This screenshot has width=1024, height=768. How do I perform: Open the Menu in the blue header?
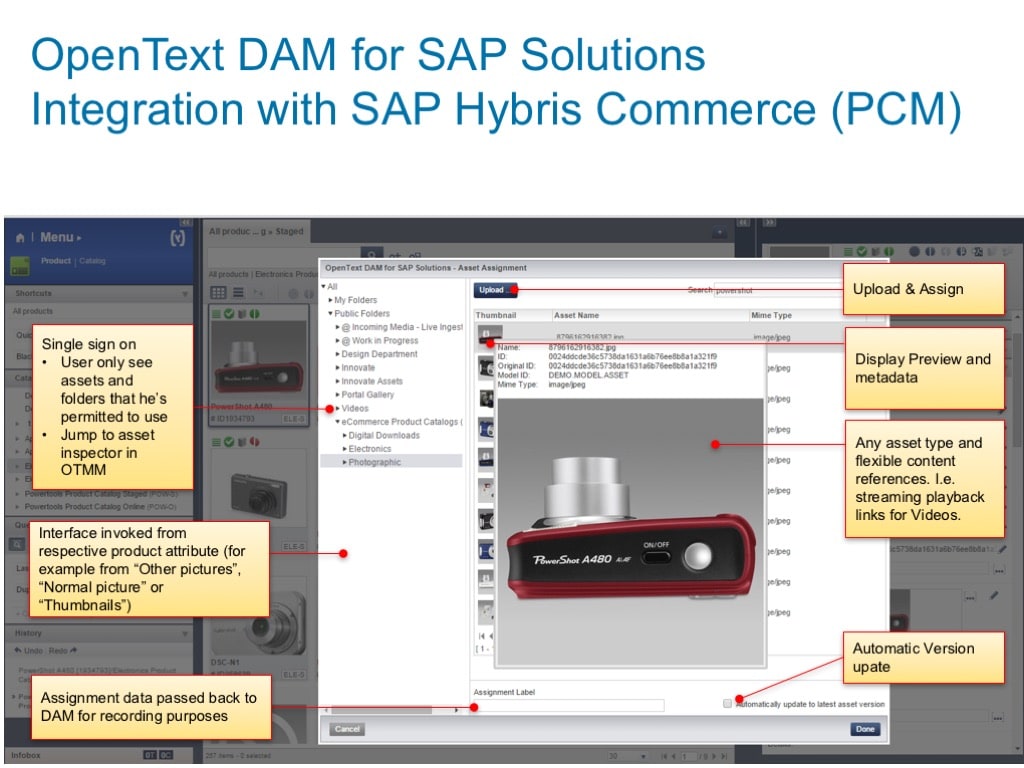pyautogui.click(x=61, y=237)
